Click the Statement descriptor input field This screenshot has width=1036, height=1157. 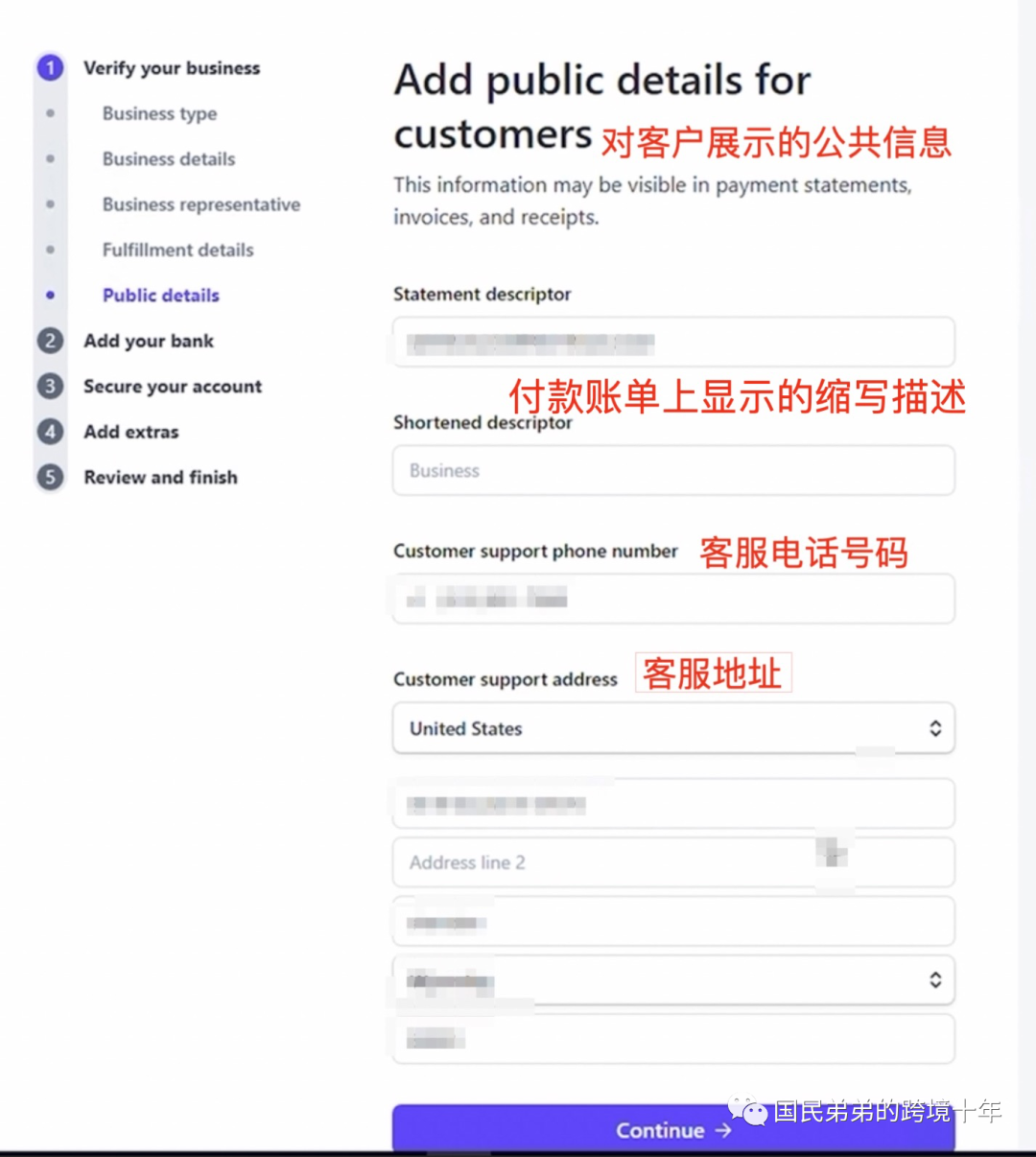click(x=673, y=342)
